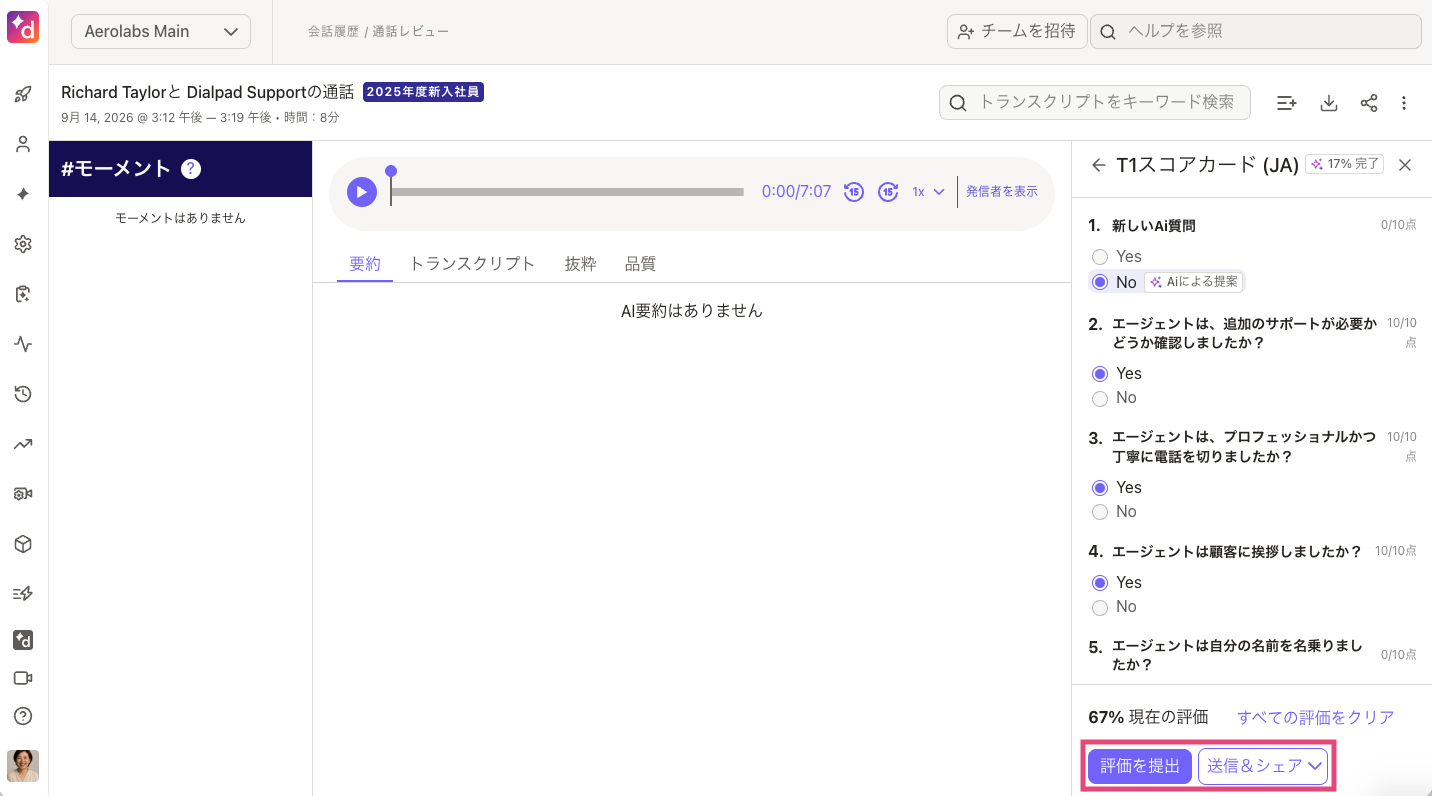Screen dimensions: 1432x796
Task: Click the 評価を提出 button
Action: (x=1140, y=766)
